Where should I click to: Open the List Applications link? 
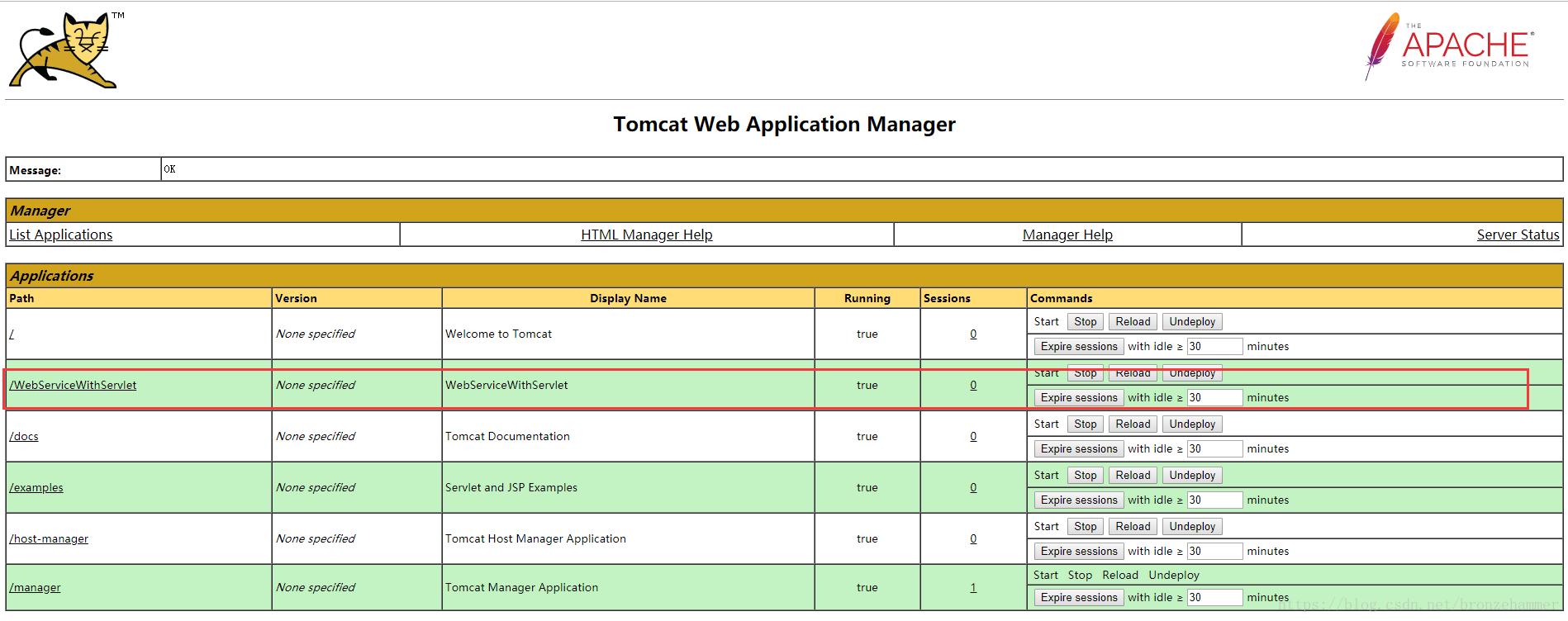click(60, 235)
